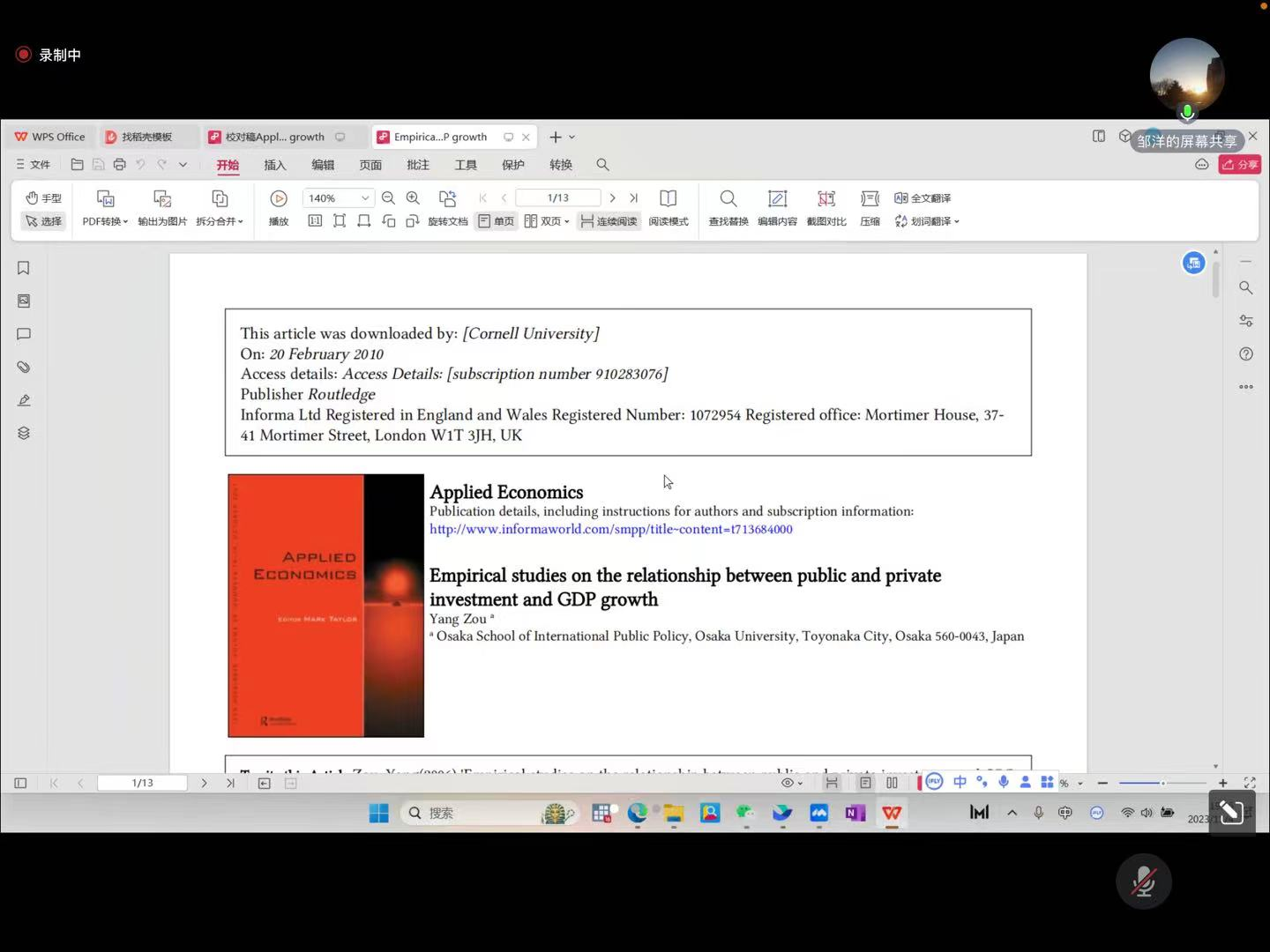
Task: Click the 输出为图片 export-as-image icon
Action: click(x=162, y=198)
